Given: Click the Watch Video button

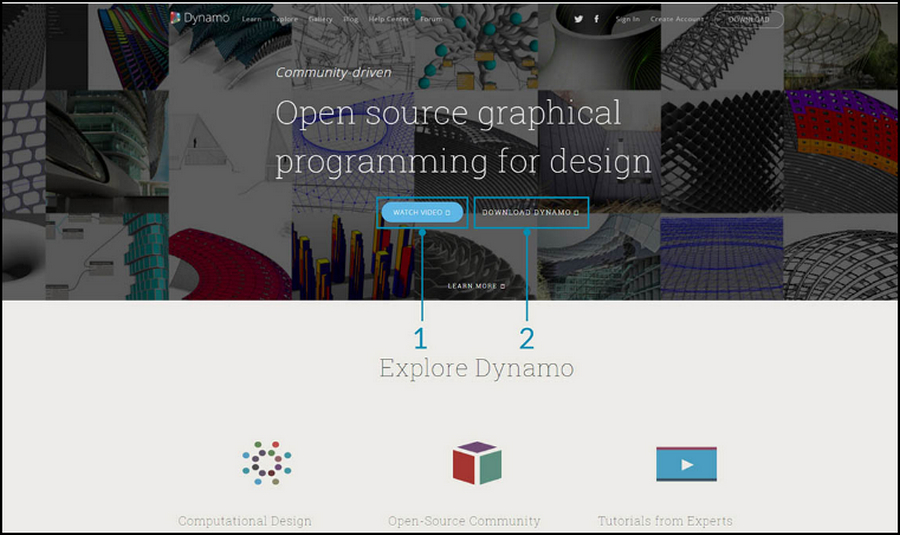Looking at the screenshot, I should click(422, 212).
